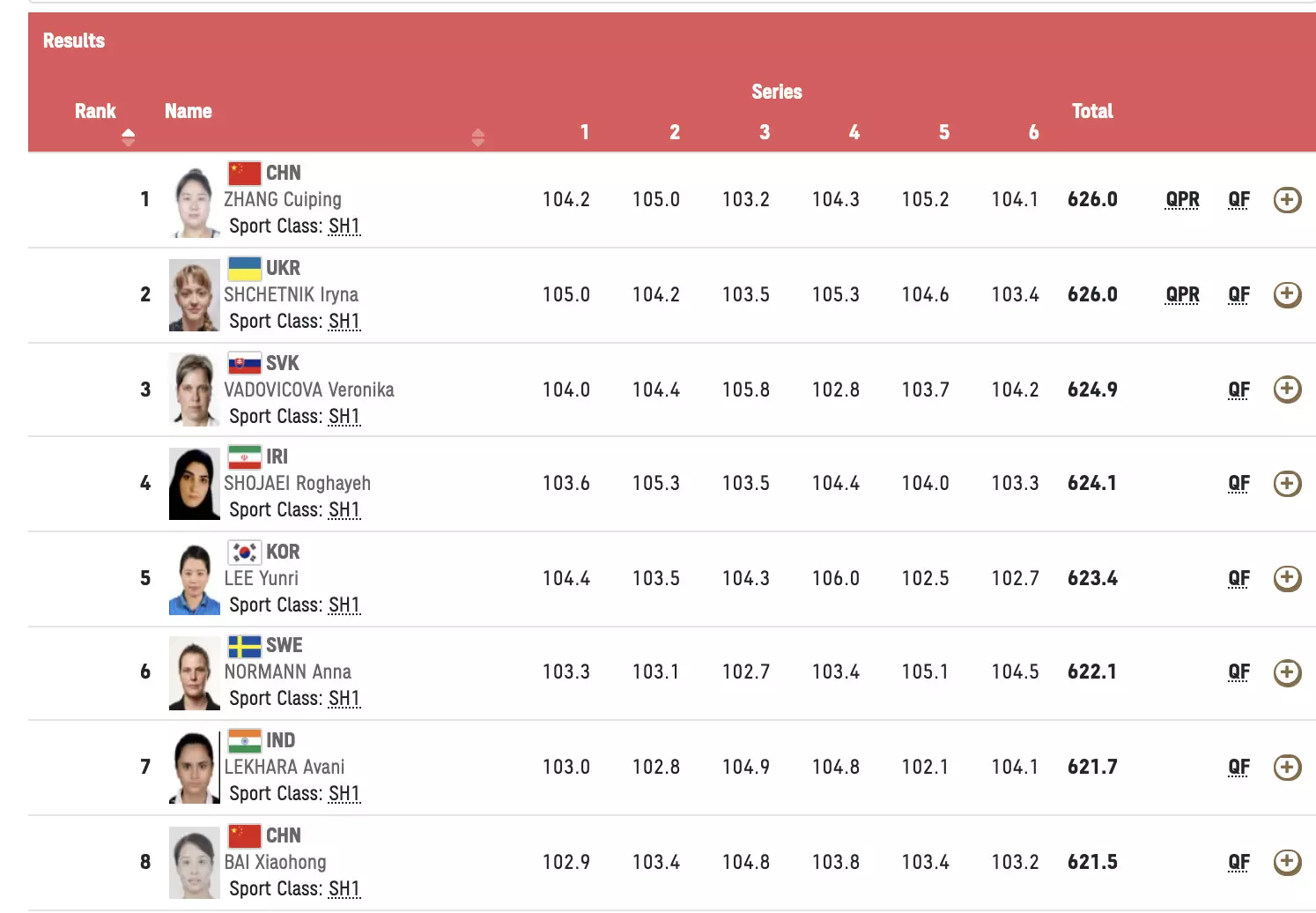Image resolution: width=1316 pixels, height=913 pixels.
Task: Click SH1 sport class for LEE Yunri
Action: [344, 605]
